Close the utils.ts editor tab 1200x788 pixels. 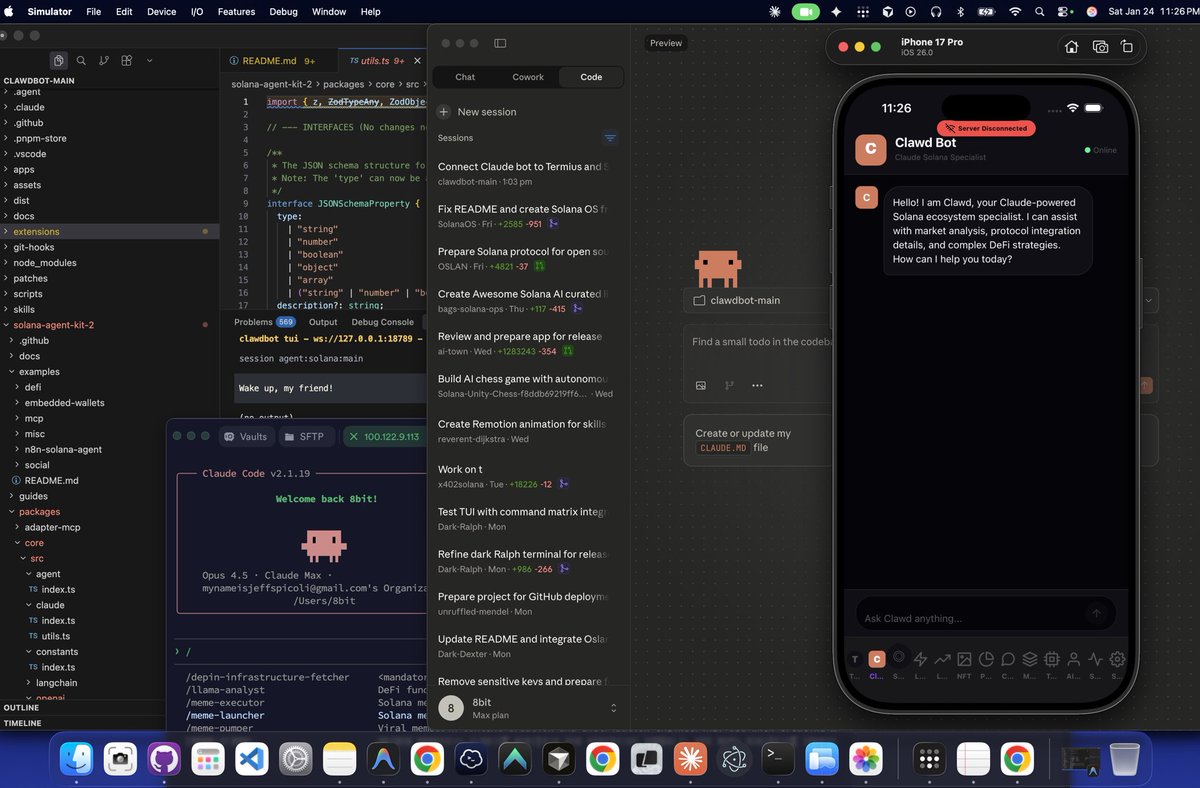pos(418,60)
